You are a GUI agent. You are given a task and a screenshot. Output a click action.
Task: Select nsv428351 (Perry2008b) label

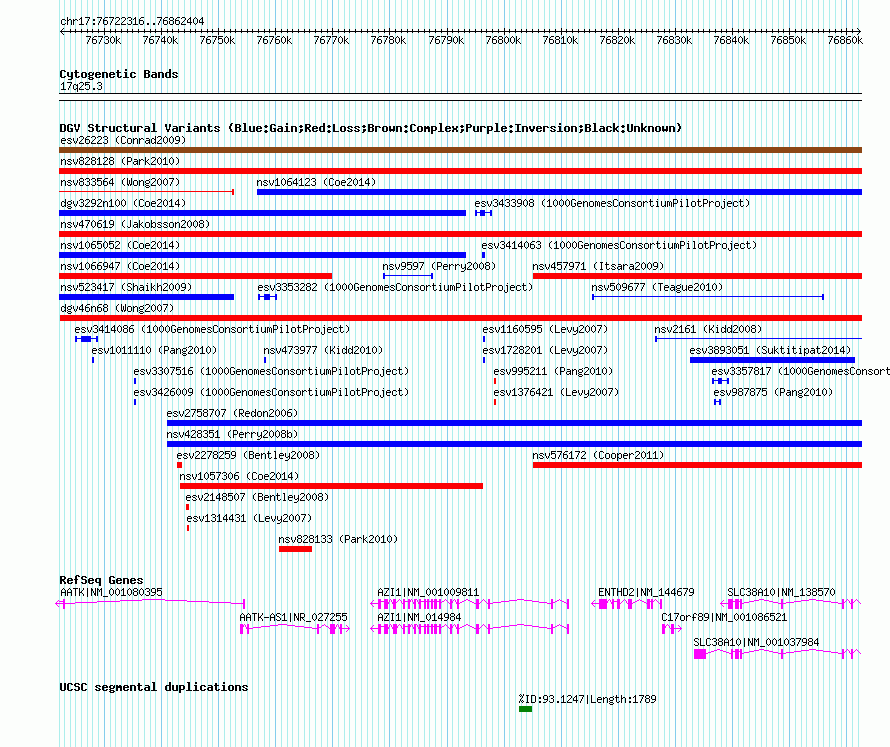[x=232, y=434]
